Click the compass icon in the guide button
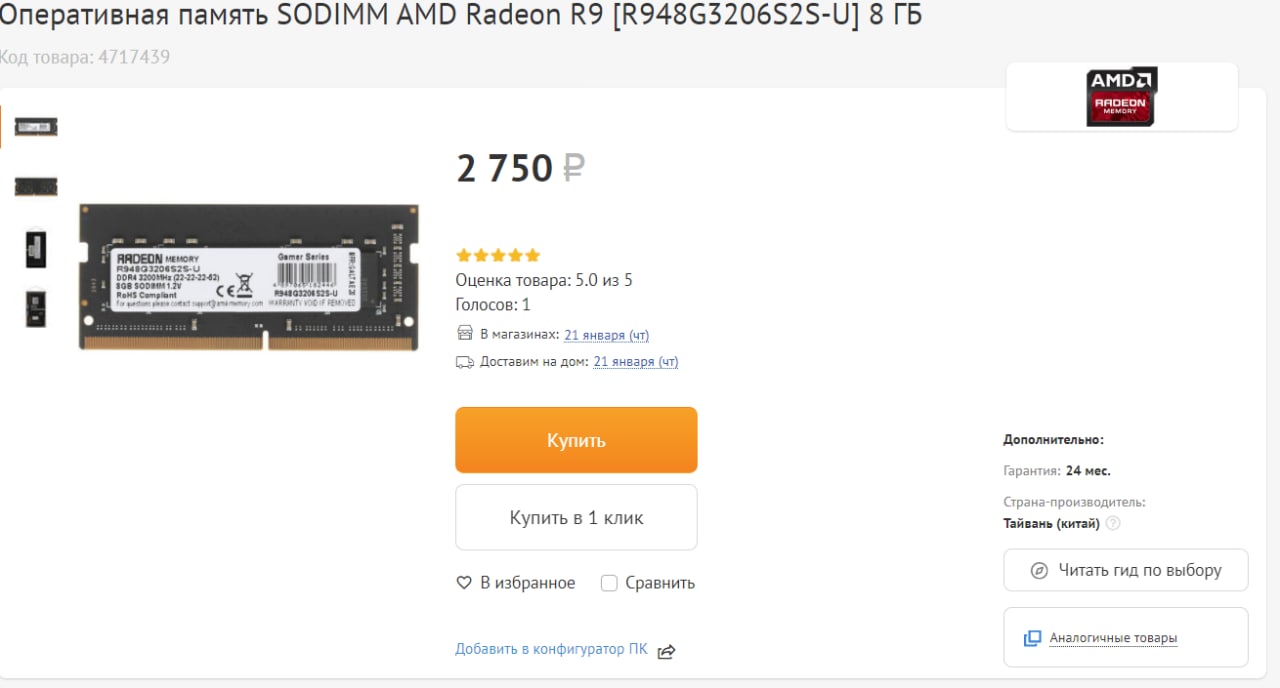The width and height of the screenshot is (1280, 688). (1039, 571)
